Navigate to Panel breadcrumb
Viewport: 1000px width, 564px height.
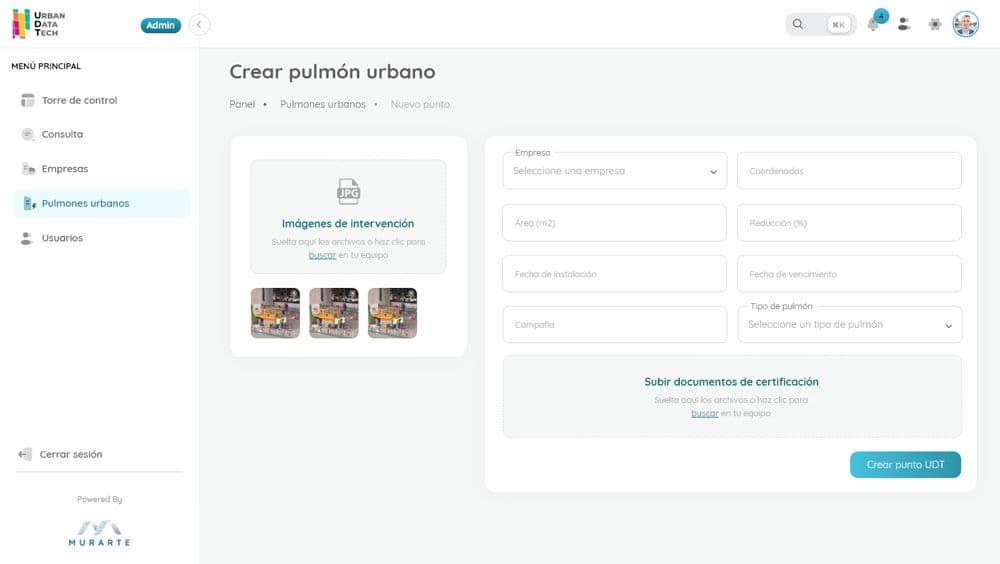pyautogui.click(x=242, y=104)
